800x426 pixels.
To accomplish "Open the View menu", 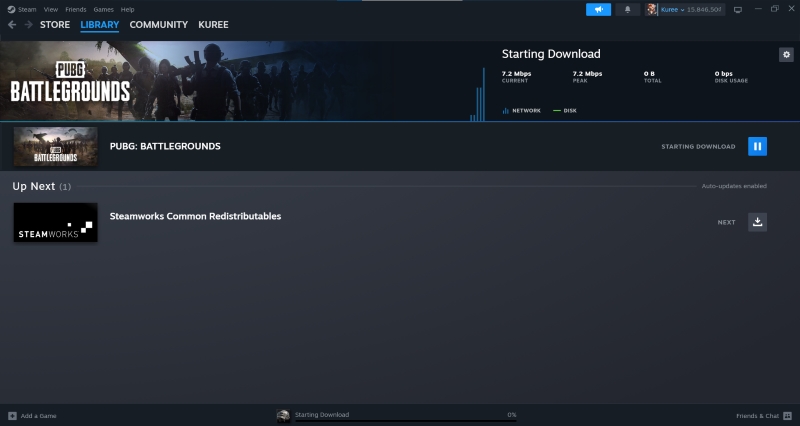I will 51,9.
